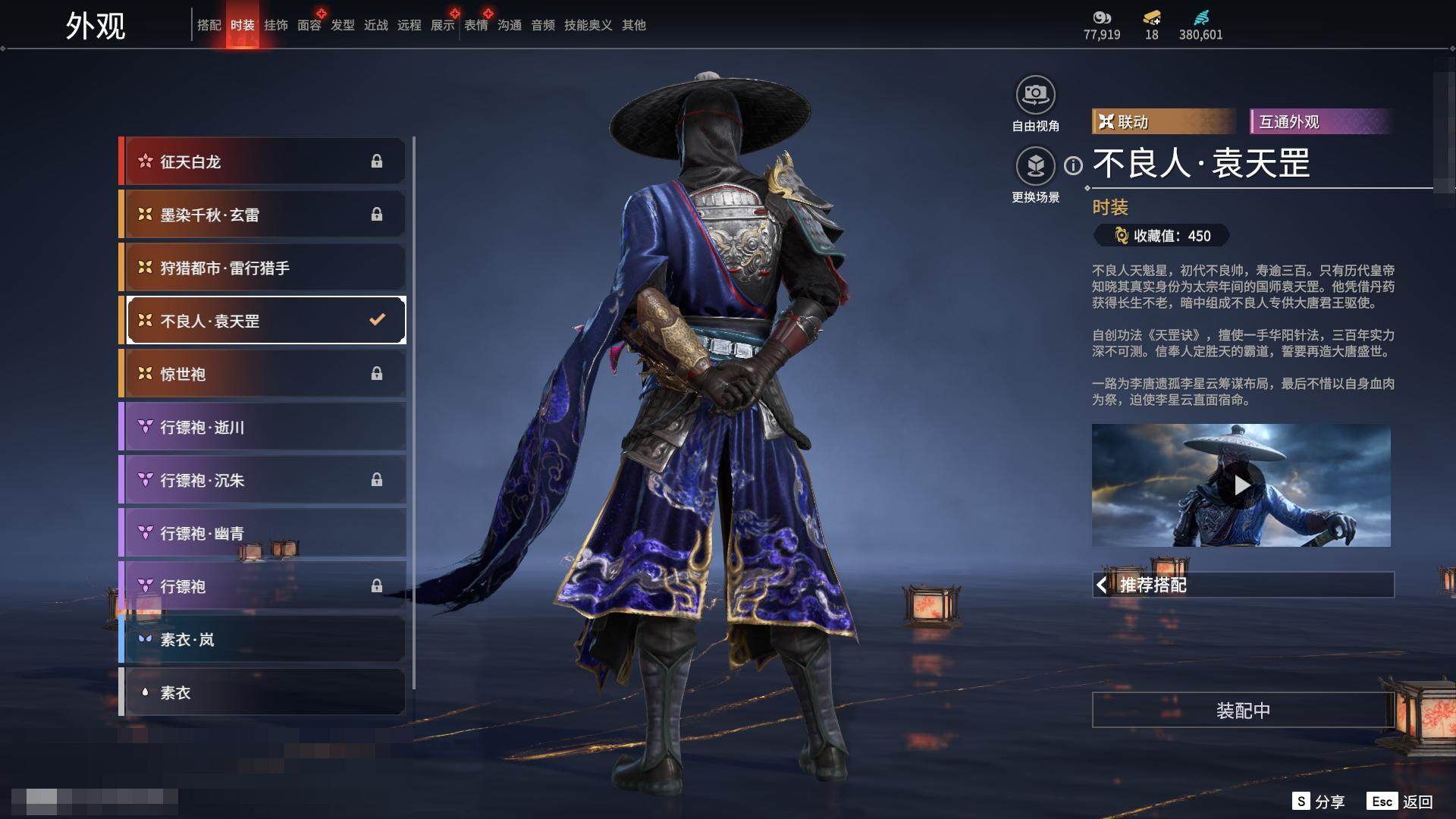The height and width of the screenshot is (819, 1456).
Task: Click the outfit list scrollbar
Action: click(414, 413)
